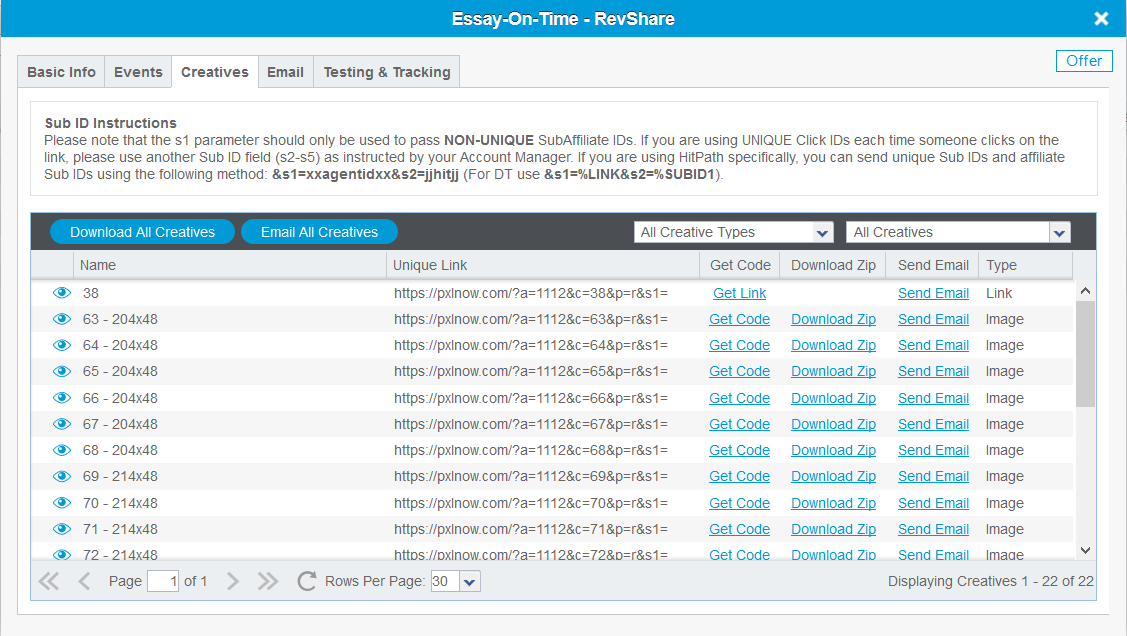Refresh the creatives list
The width and height of the screenshot is (1127, 636).
tap(307, 581)
